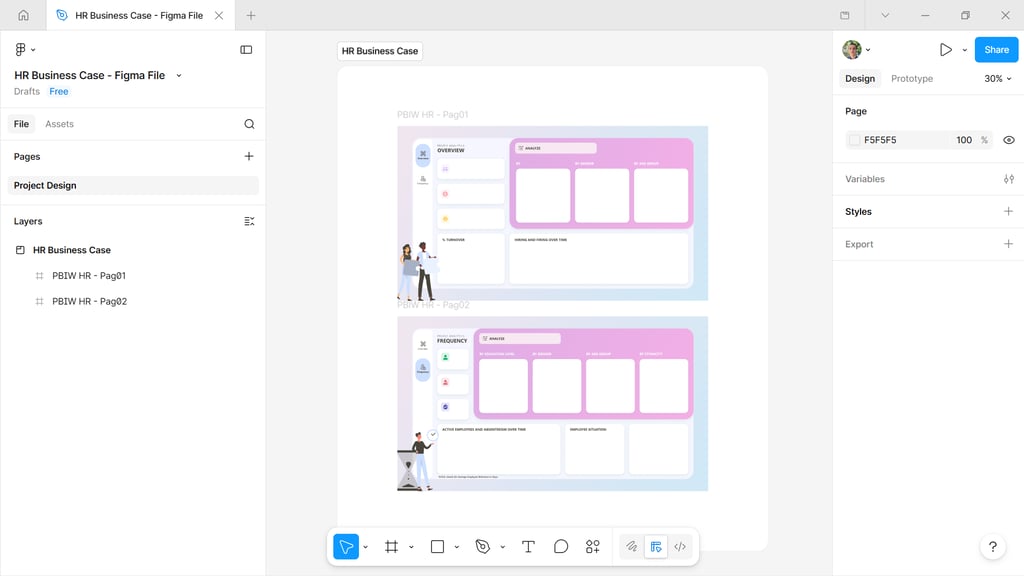This screenshot has width=1024, height=576.
Task: Open the zoom level 30% dropdown
Action: click(996, 78)
